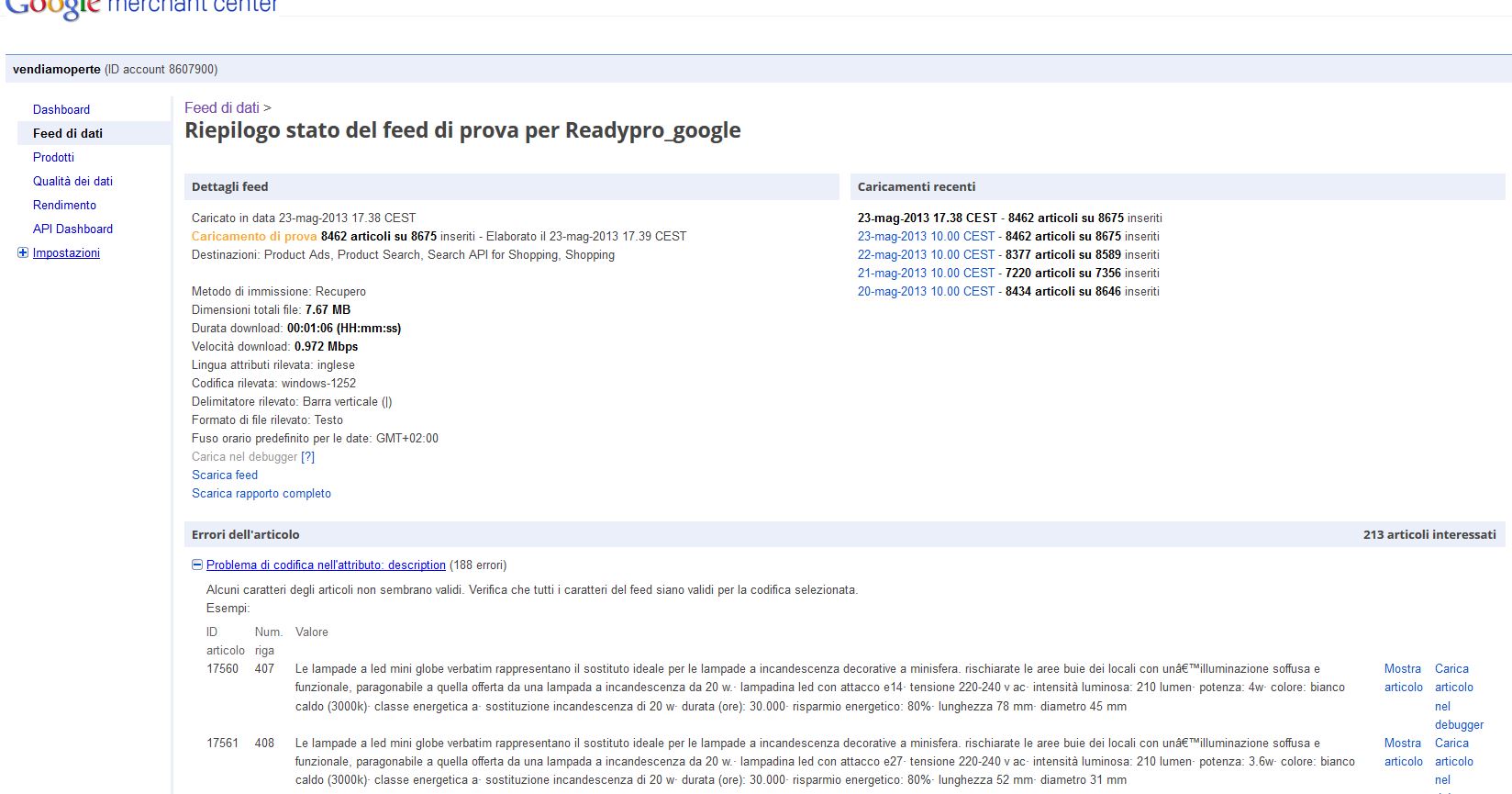Image resolution: width=1512 pixels, height=794 pixels.
Task: Click the Formato di file rilevato: Testo line
Action: point(267,419)
